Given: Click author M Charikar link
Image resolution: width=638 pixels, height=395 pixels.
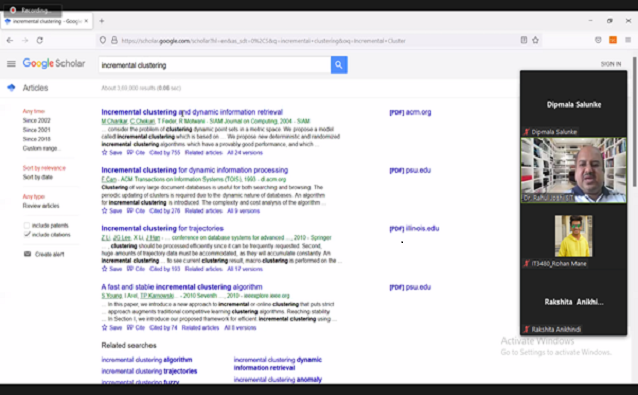Looking at the screenshot, I should (114, 121).
